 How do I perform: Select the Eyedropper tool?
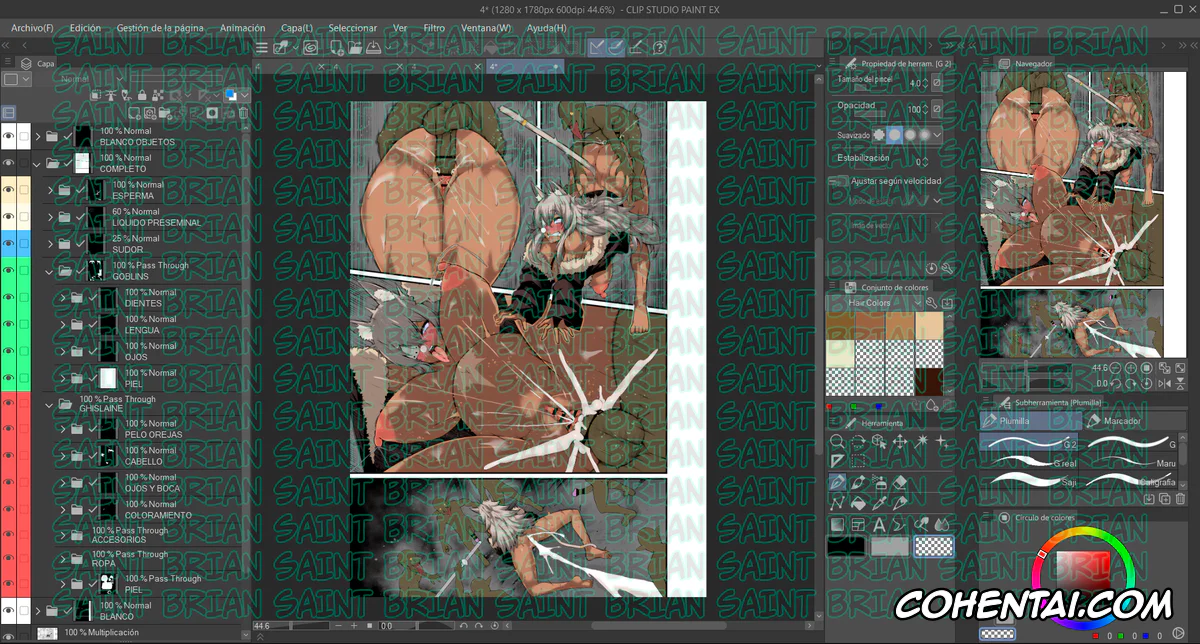878,503
